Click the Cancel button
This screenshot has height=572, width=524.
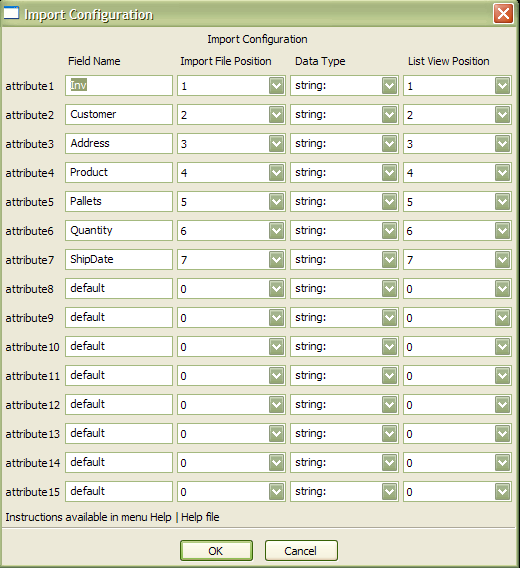(301, 550)
